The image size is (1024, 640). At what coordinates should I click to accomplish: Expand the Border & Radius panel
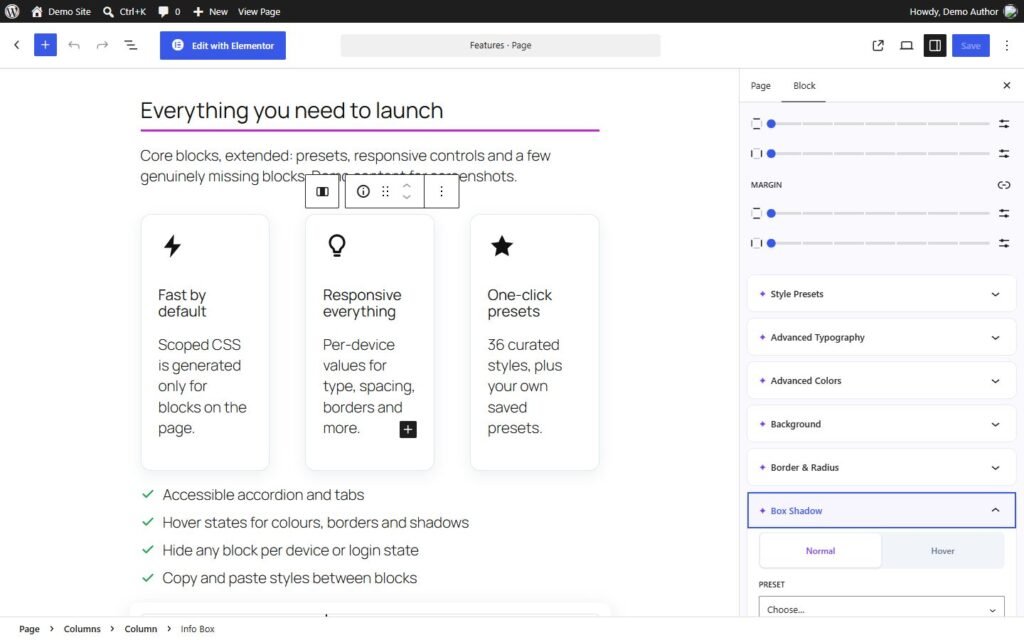pyautogui.click(x=881, y=468)
